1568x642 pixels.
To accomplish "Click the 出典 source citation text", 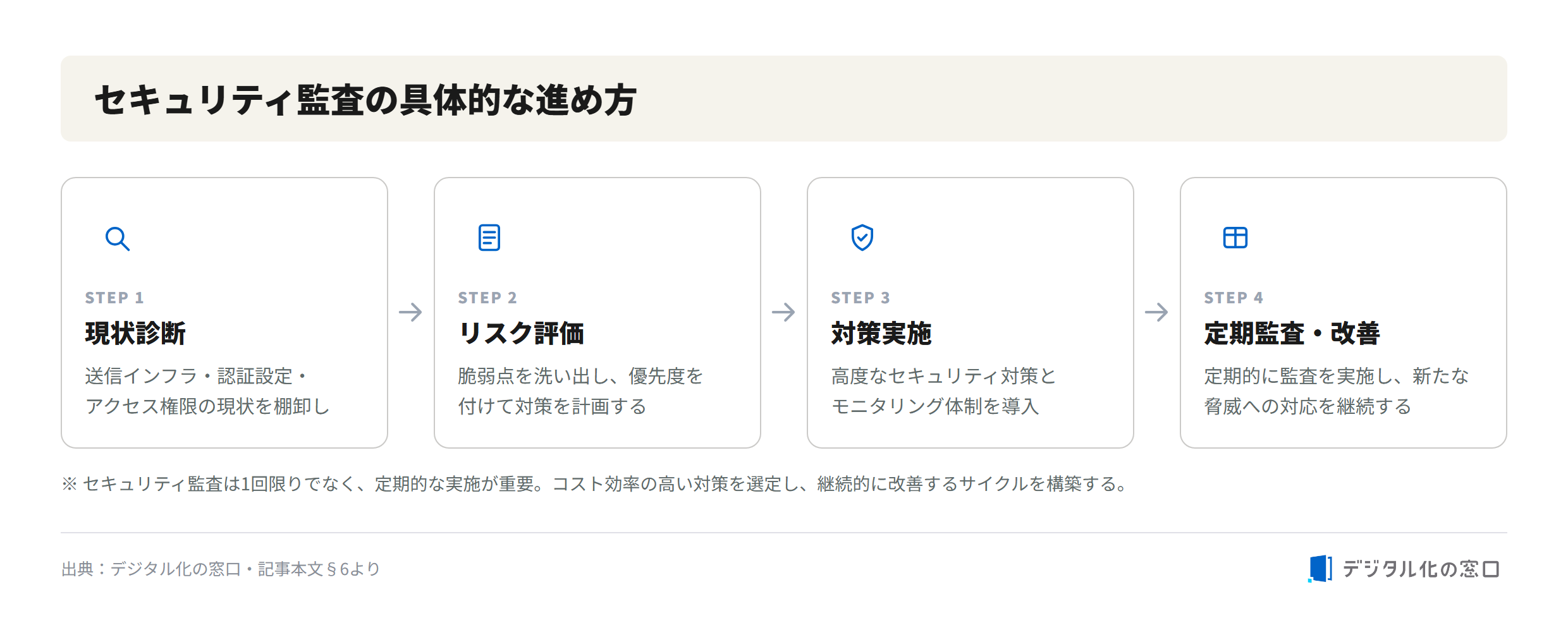I will (221, 569).
